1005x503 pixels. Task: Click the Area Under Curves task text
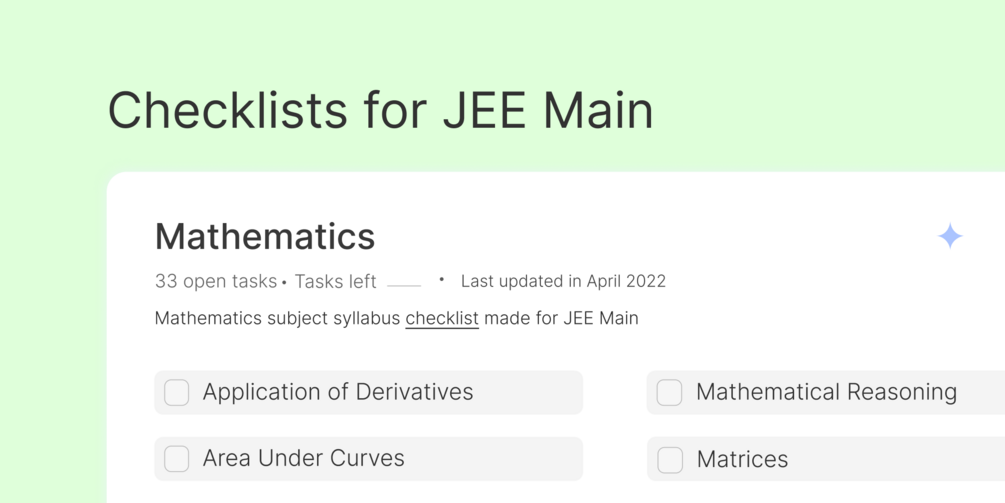pos(304,458)
